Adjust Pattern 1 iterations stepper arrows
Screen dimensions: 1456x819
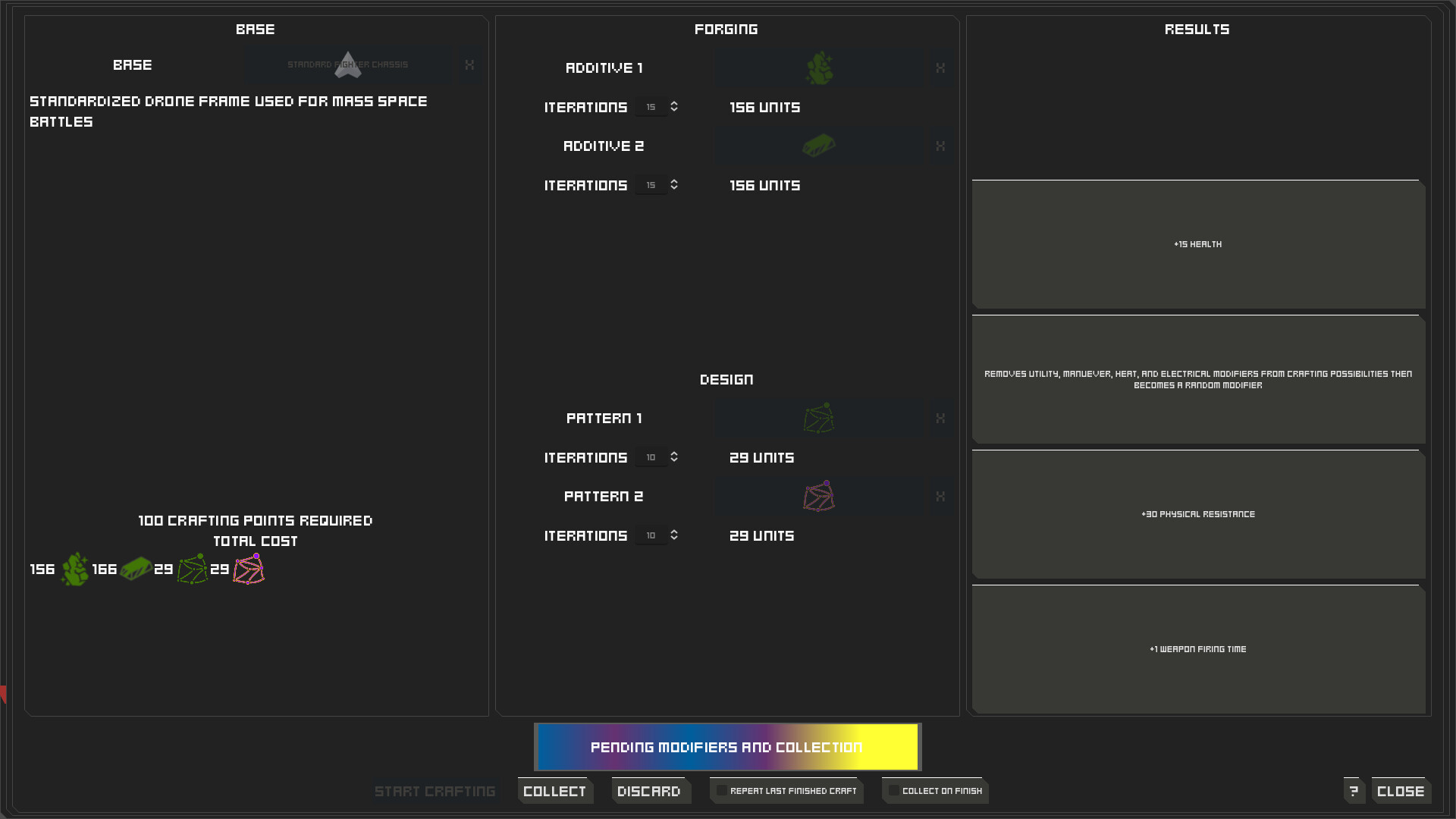[x=674, y=457]
